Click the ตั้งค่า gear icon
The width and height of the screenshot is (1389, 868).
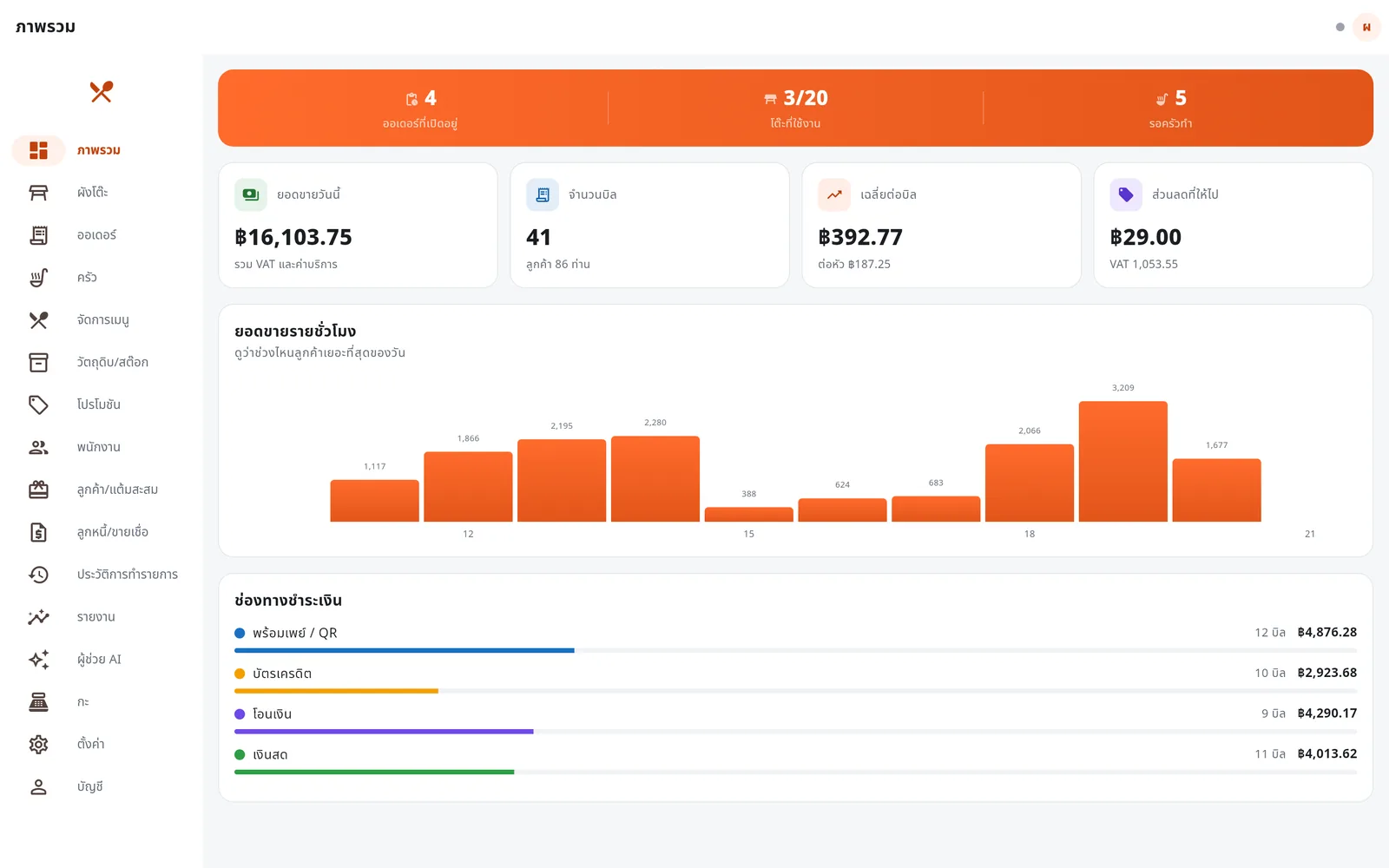click(38, 744)
